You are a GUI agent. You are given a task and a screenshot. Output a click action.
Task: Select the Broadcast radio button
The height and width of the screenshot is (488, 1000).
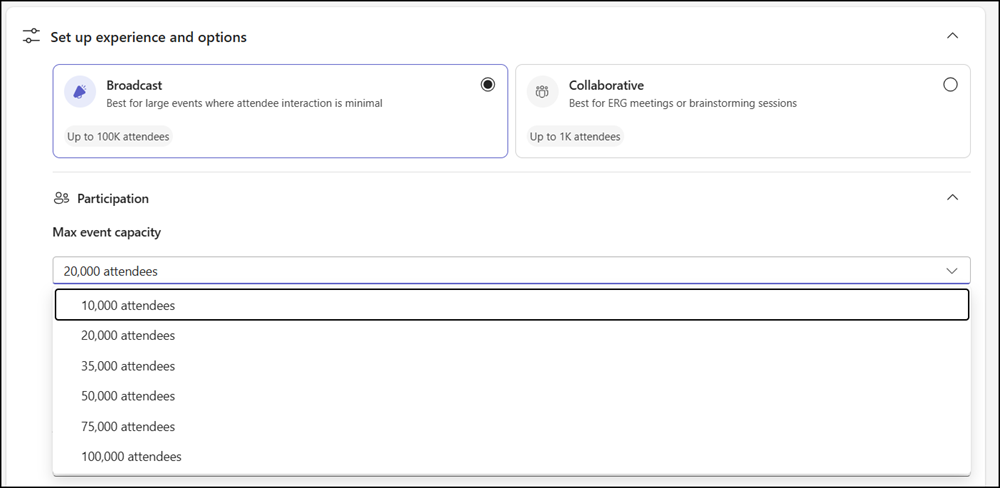[x=487, y=85]
